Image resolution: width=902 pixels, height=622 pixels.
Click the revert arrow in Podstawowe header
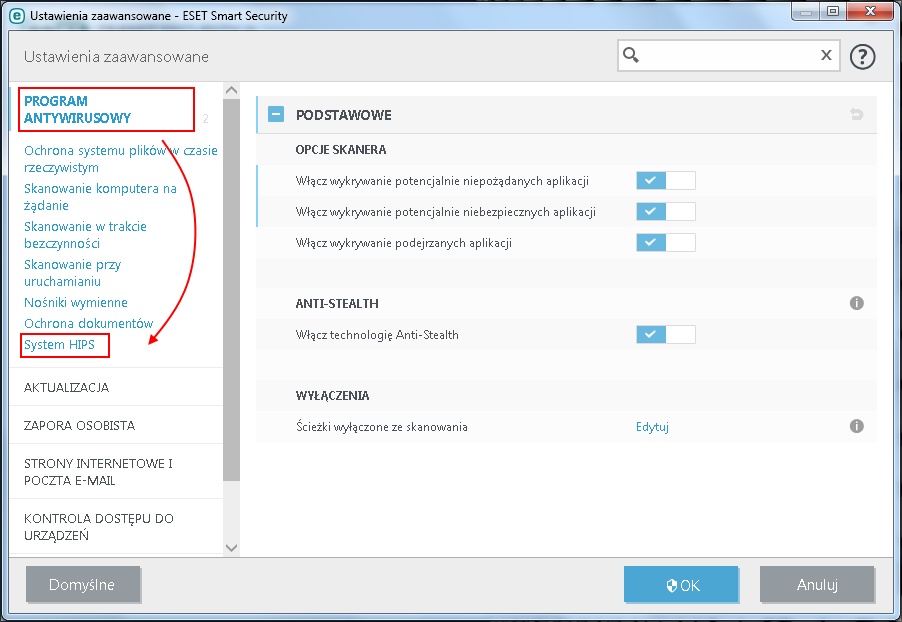(856, 115)
